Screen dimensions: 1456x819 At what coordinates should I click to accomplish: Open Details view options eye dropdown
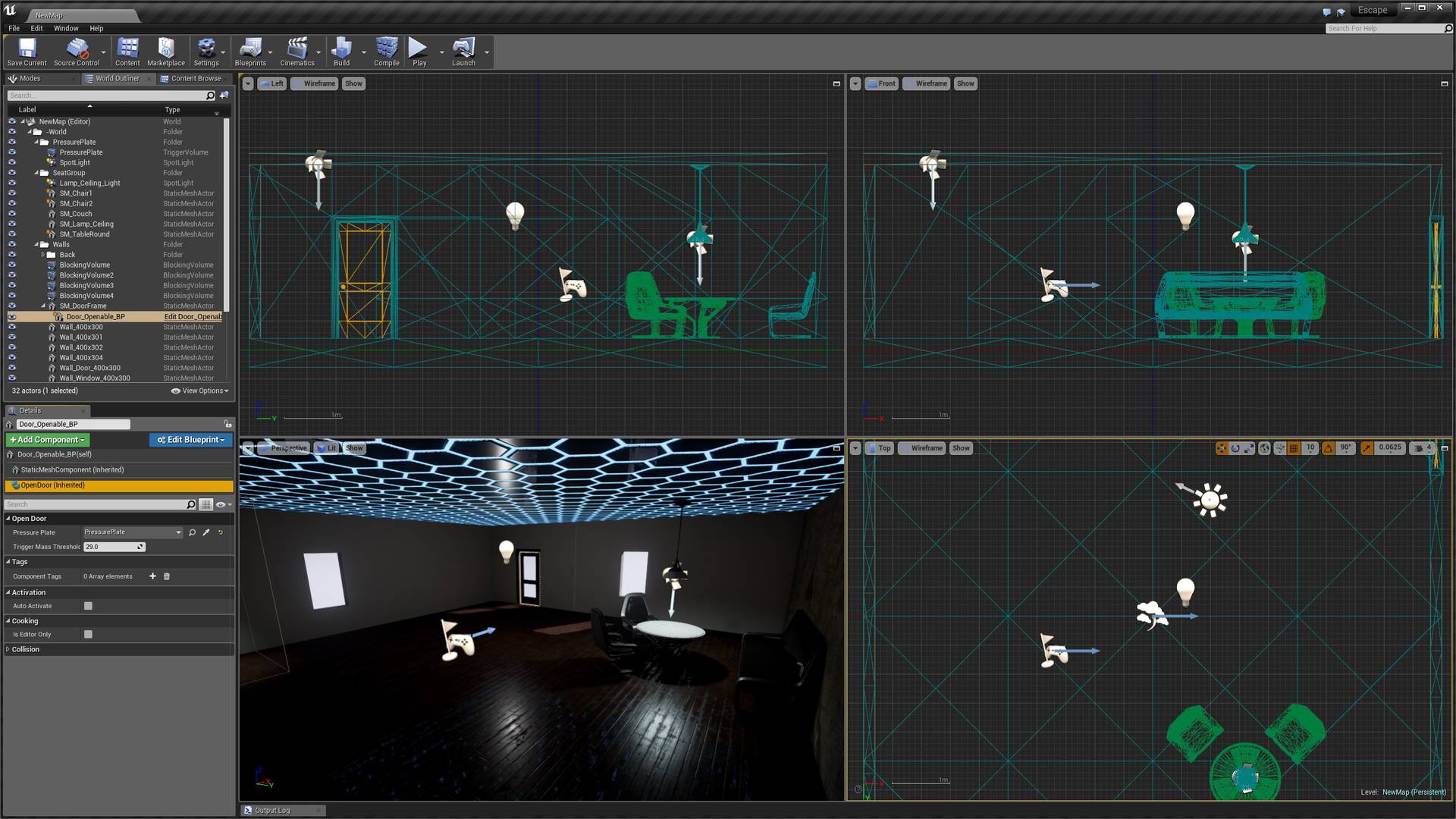(222, 504)
